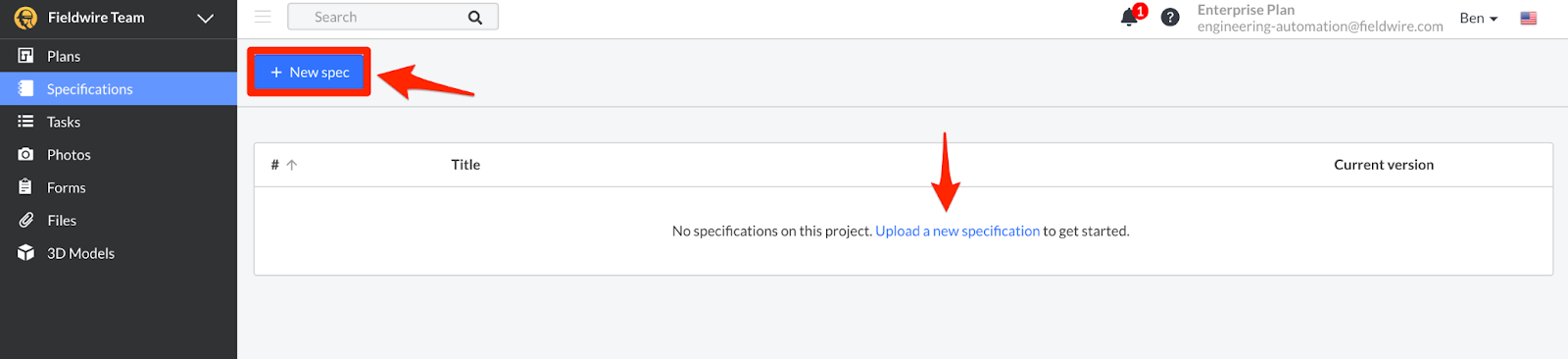Open the Ben user menu dropdown
Image resolution: width=1568 pixels, height=359 pixels.
tap(1478, 18)
